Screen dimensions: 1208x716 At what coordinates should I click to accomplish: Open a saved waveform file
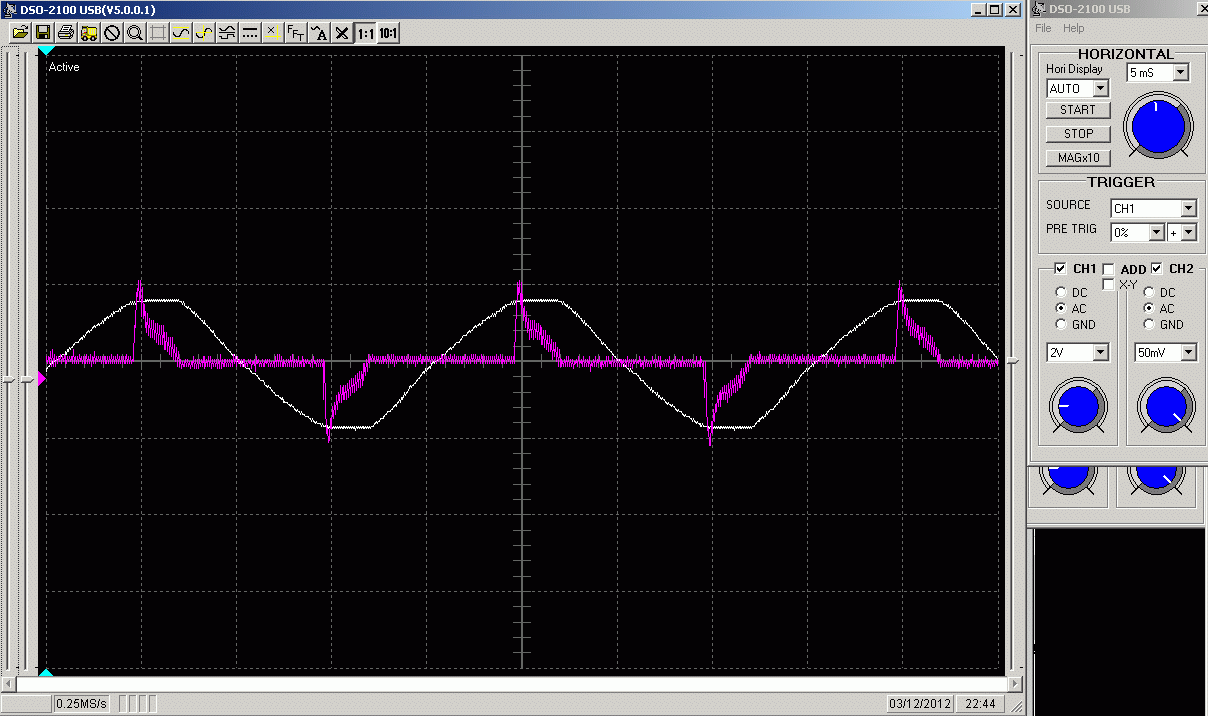(20, 33)
